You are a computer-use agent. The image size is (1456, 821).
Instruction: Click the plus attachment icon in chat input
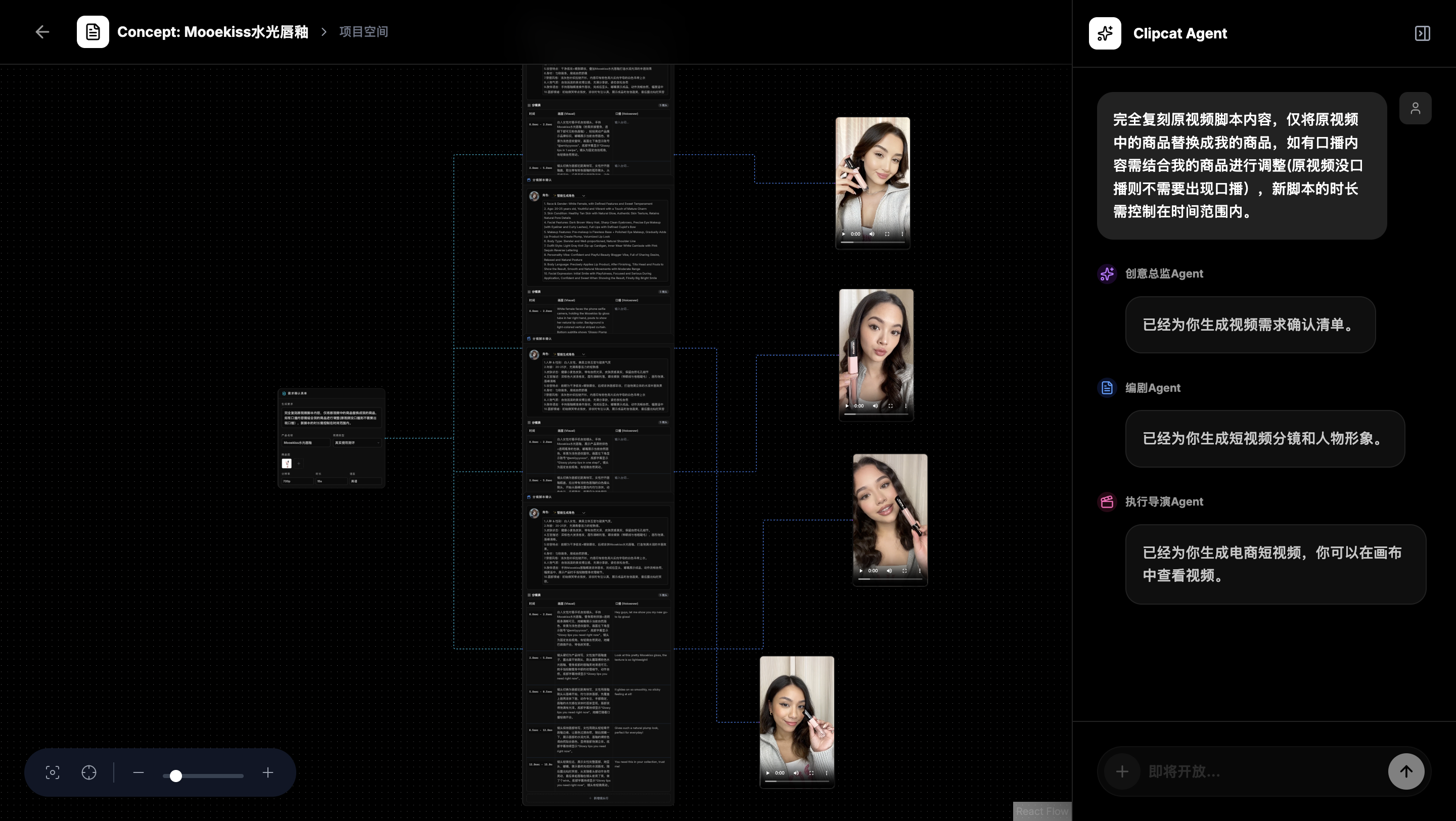coord(1122,771)
